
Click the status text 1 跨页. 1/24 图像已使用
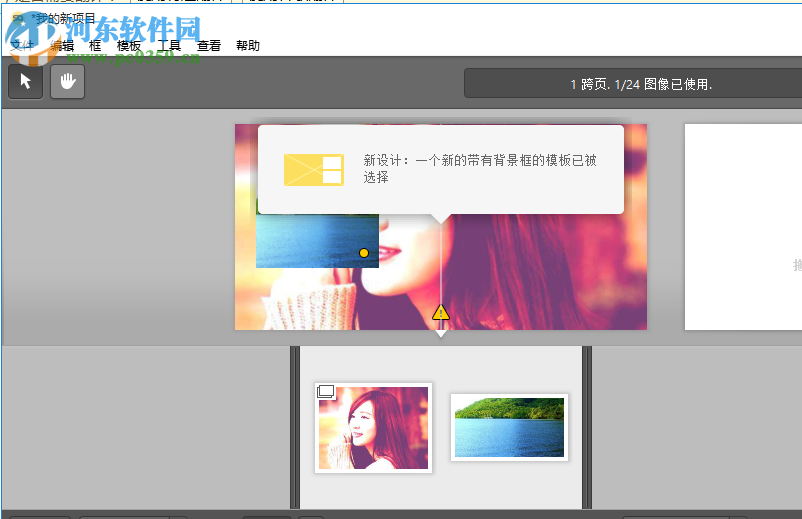(641, 84)
